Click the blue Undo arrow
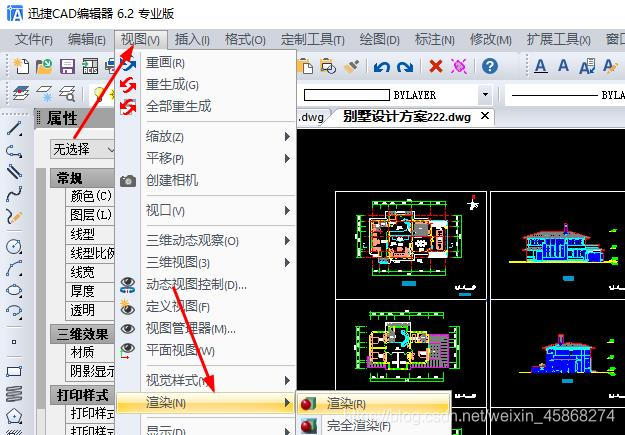Image resolution: width=625 pixels, height=435 pixels. pyautogui.click(x=381, y=67)
